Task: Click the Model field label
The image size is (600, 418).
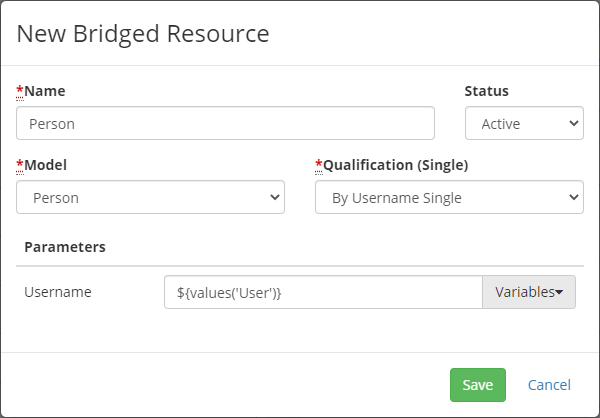Action: pos(46,165)
